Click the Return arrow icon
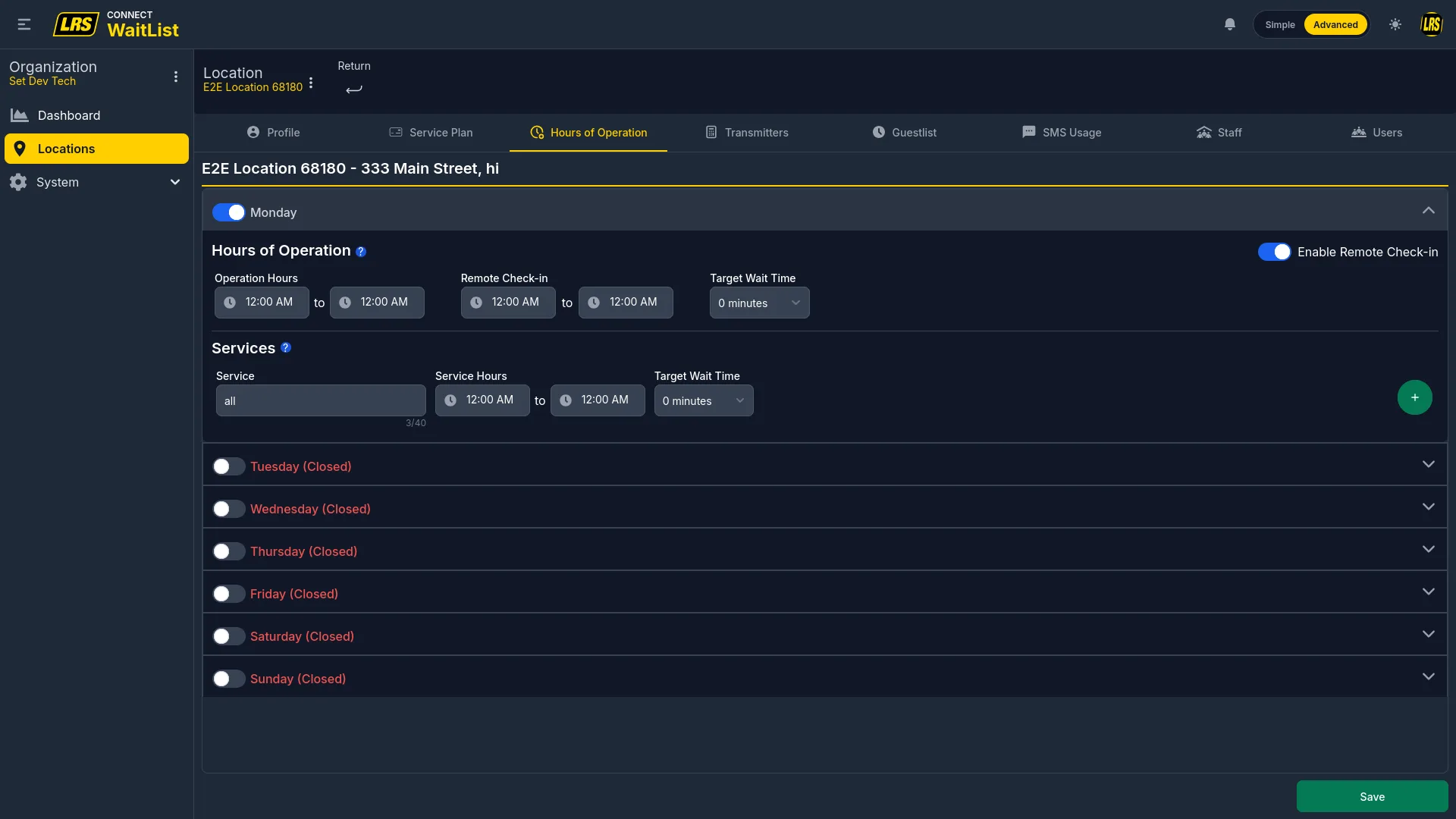The image size is (1456, 819). click(x=354, y=89)
